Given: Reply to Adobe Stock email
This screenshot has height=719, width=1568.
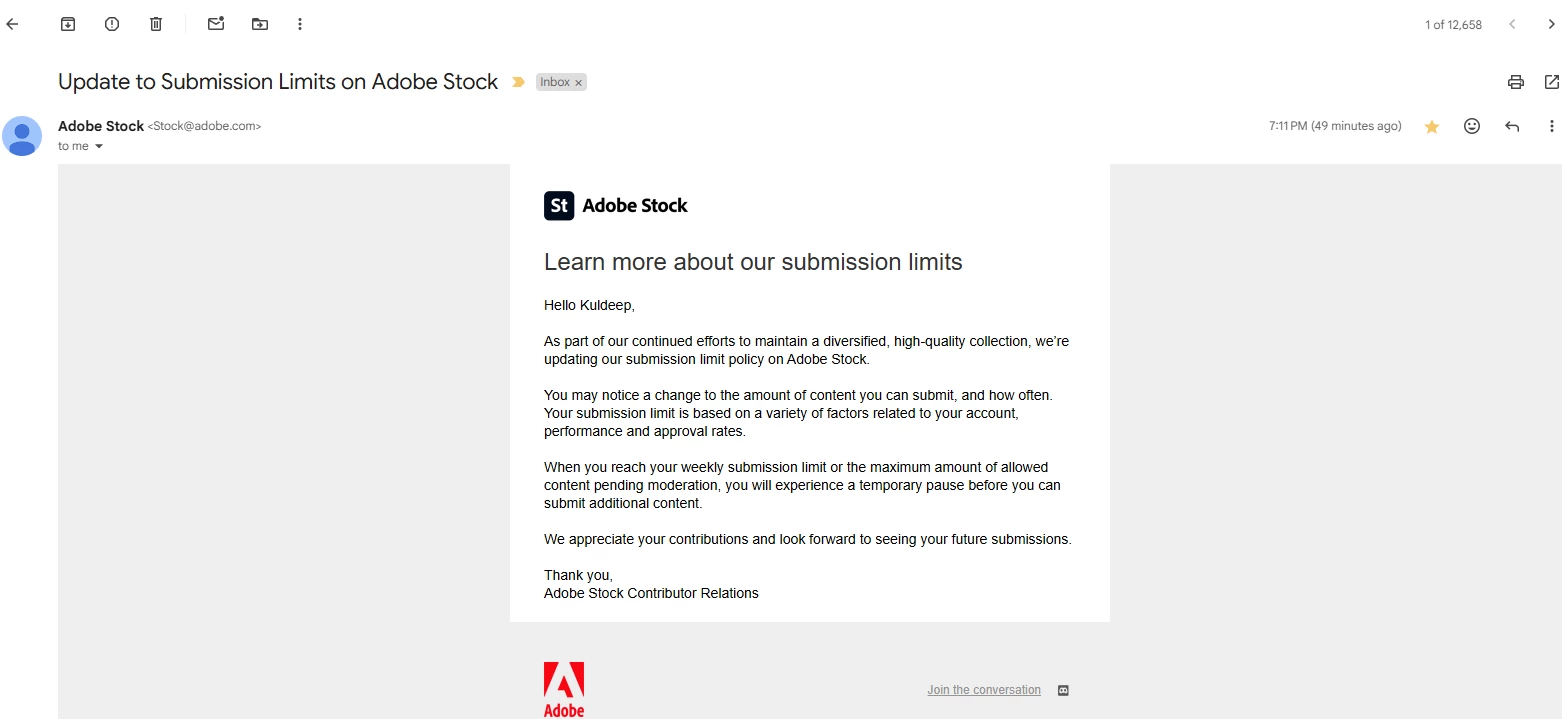Looking at the screenshot, I should (1512, 126).
